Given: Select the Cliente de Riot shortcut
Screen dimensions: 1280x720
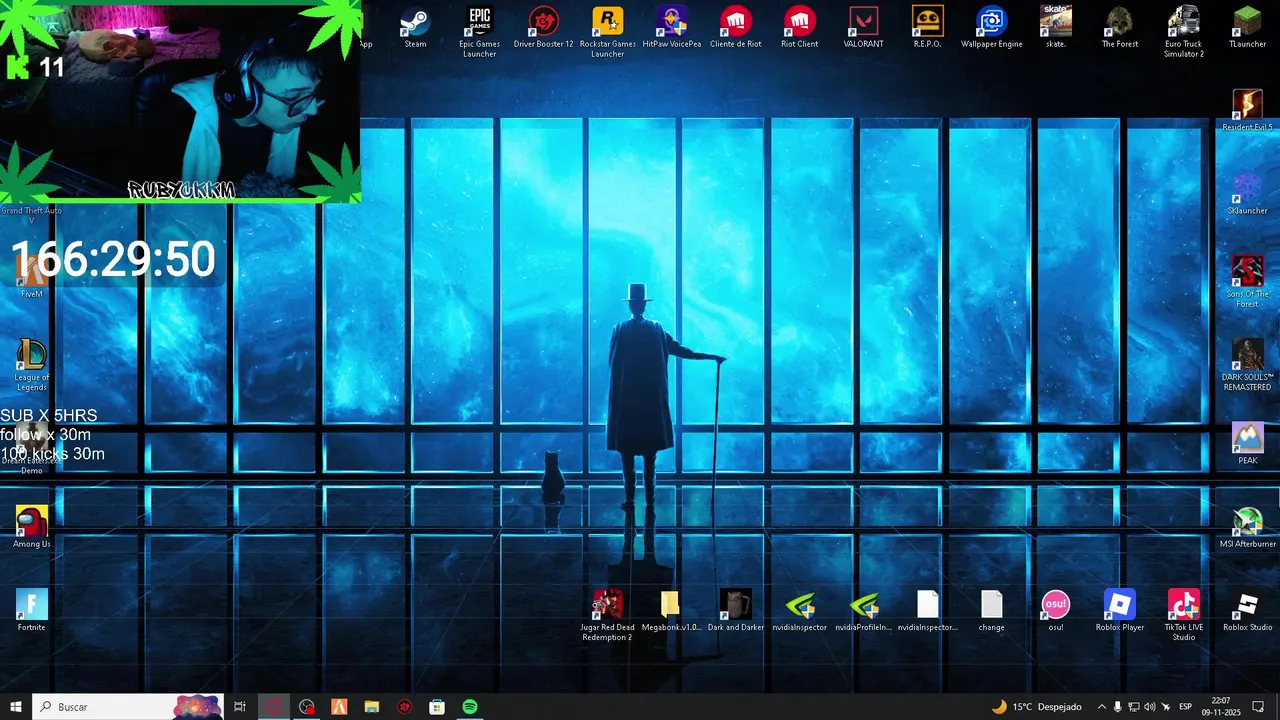Looking at the screenshot, I should pos(736,28).
